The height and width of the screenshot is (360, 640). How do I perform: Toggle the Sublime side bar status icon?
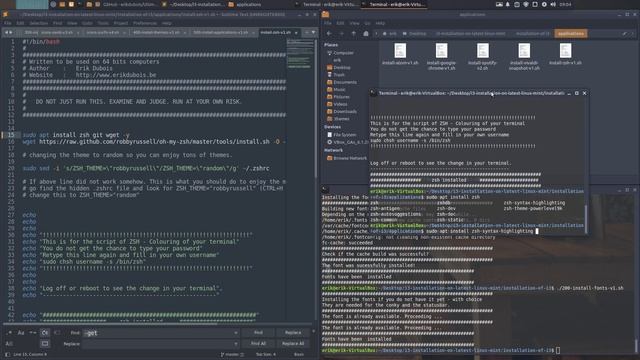click(x=7, y=354)
